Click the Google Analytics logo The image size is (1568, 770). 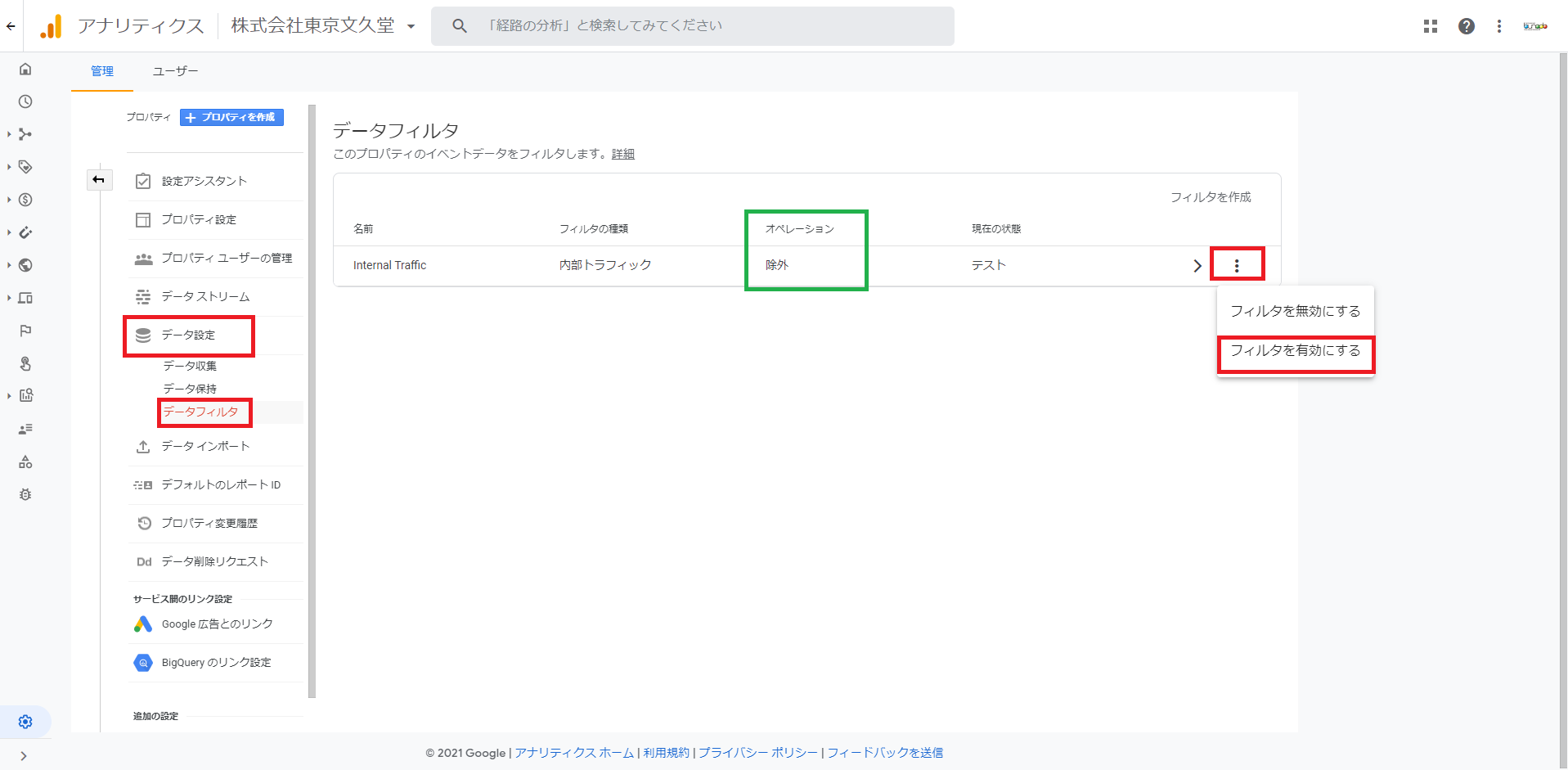(x=51, y=26)
